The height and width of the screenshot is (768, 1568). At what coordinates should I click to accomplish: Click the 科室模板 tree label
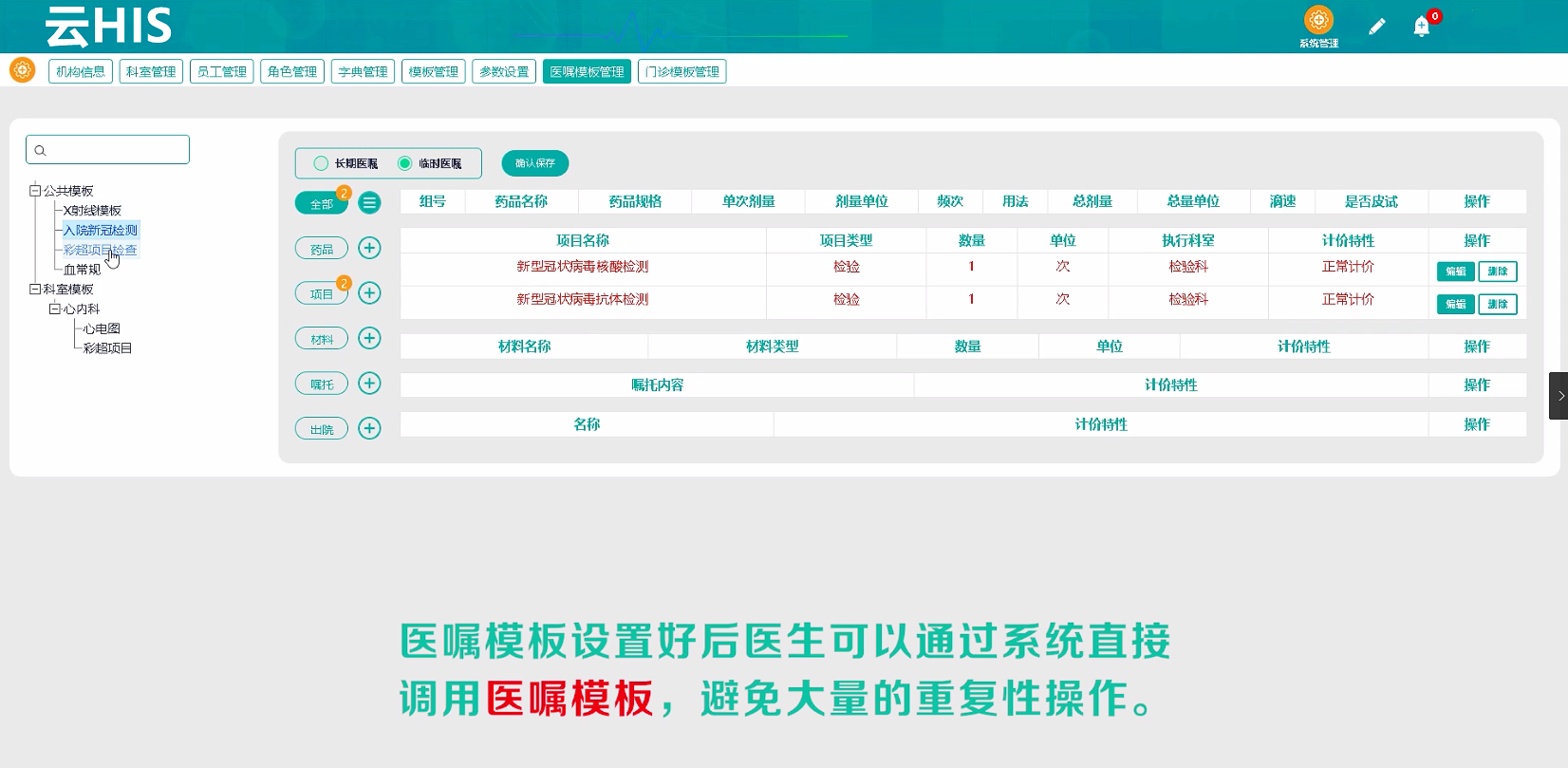click(x=68, y=289)
